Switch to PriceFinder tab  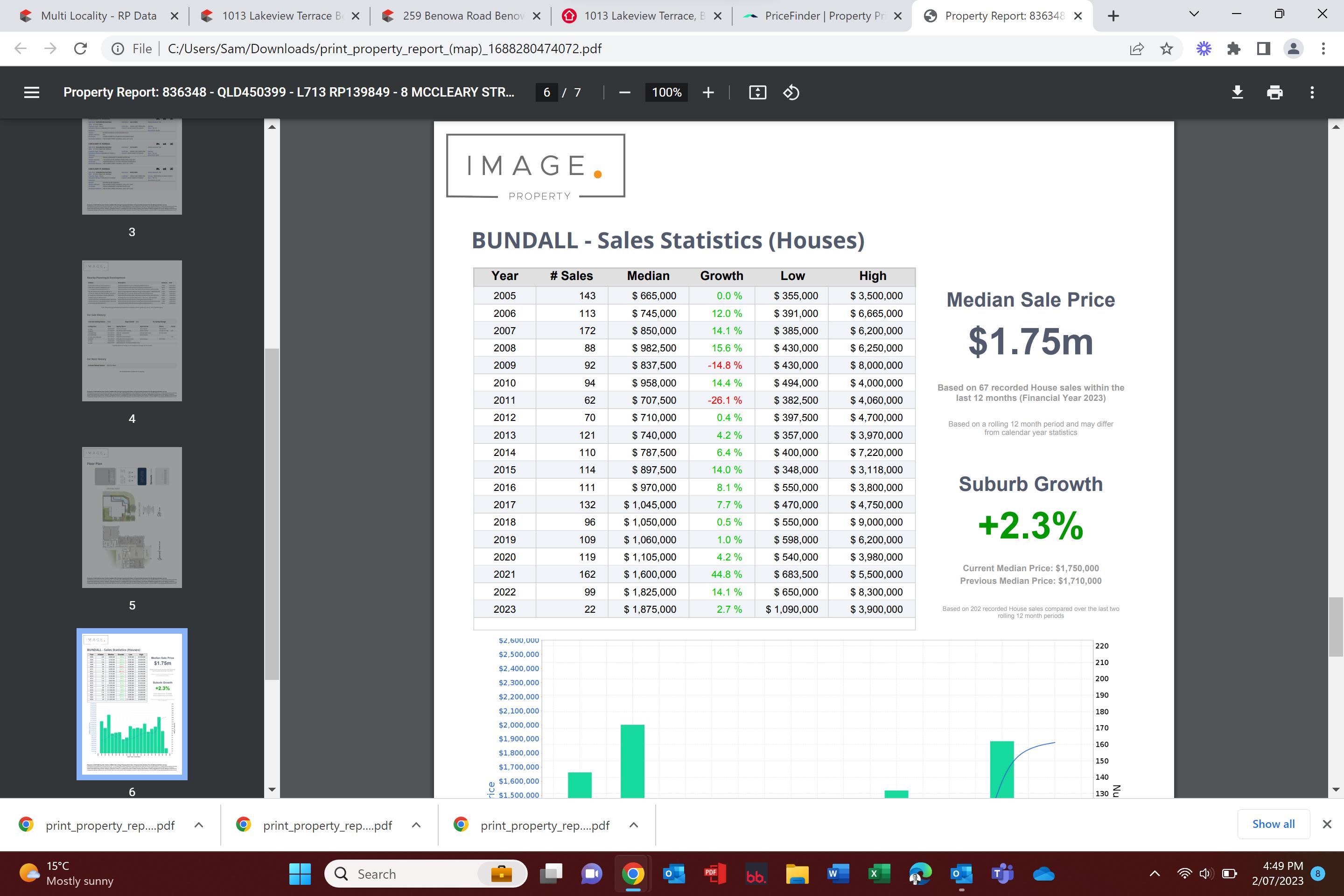coord(823,16)
